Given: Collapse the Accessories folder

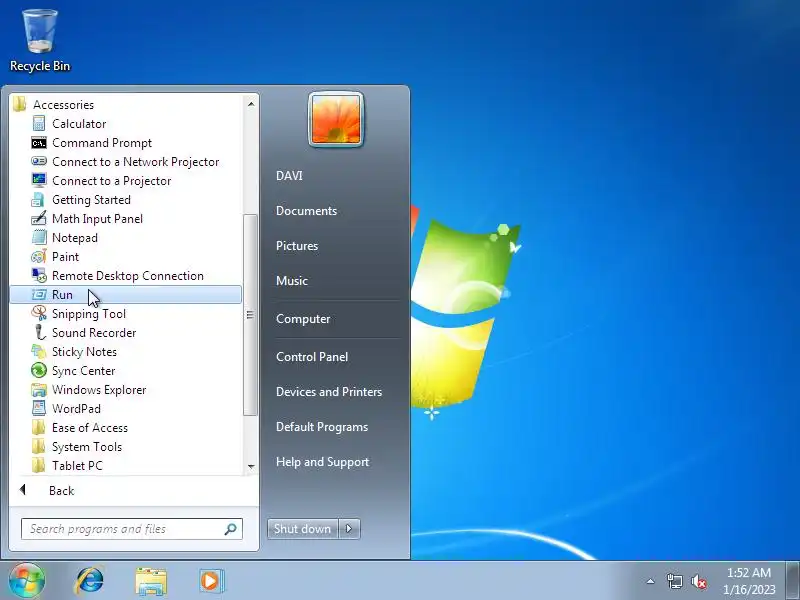Looking at the screenshot, I should tap(54, 105).
